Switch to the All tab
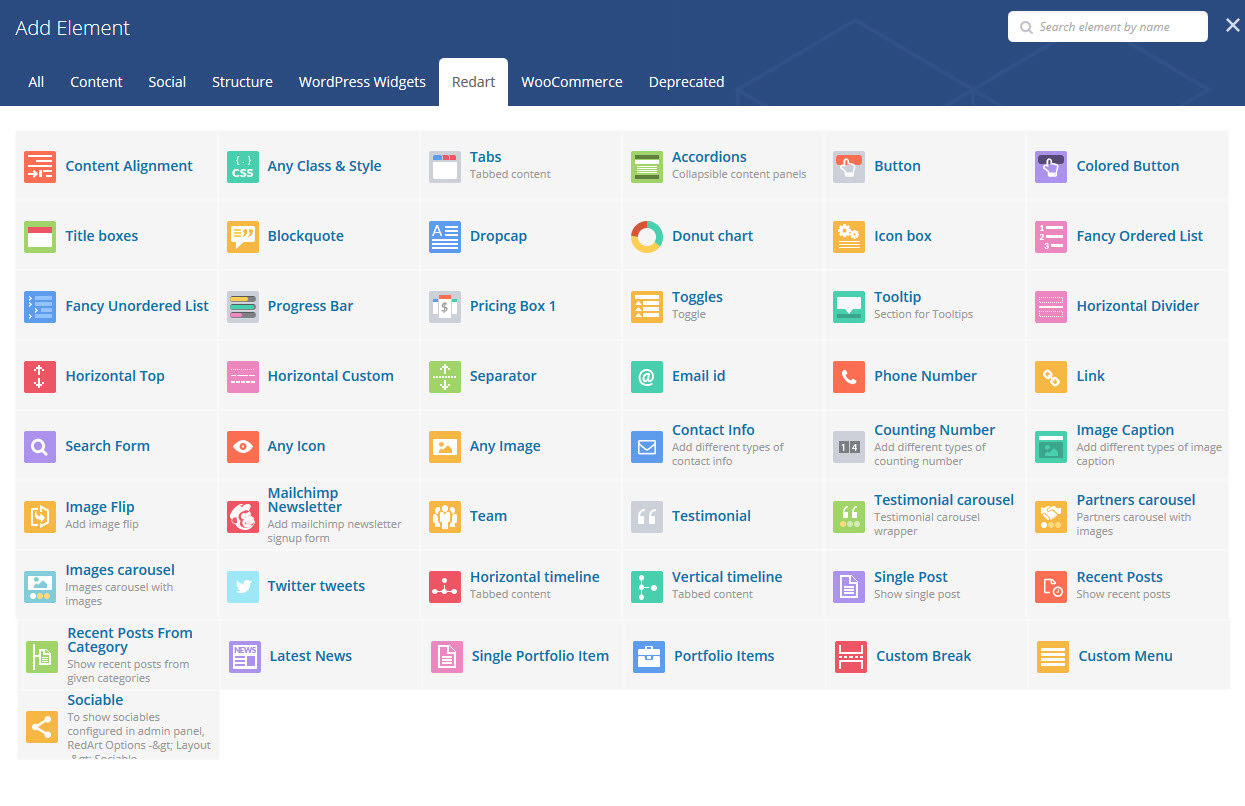The width and height of the screenshot is (1245, 806). click(x=36, y=82)
